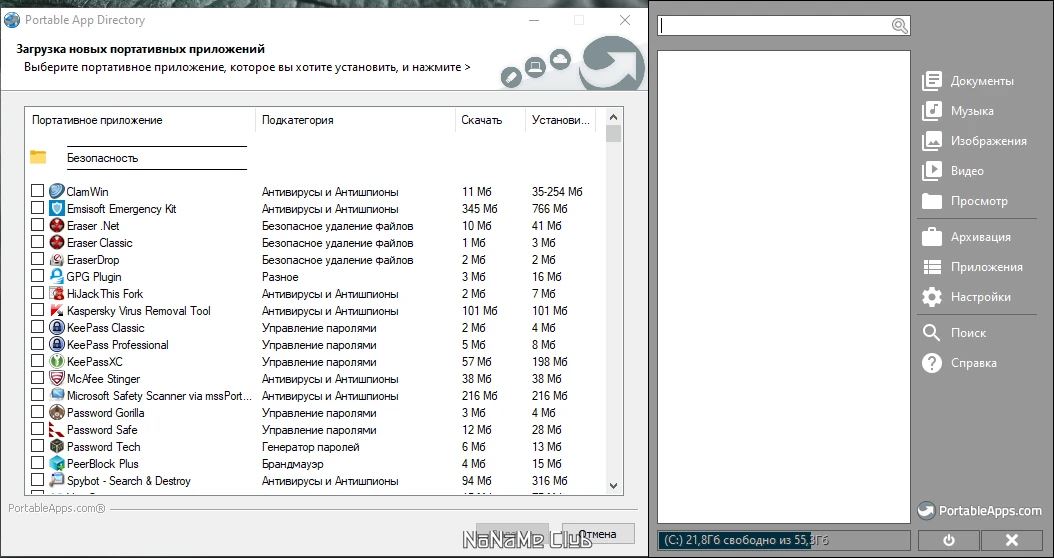Check the KeePassXC checkbox
This screenshot has height=558, width=1054.
pos(38,361)
